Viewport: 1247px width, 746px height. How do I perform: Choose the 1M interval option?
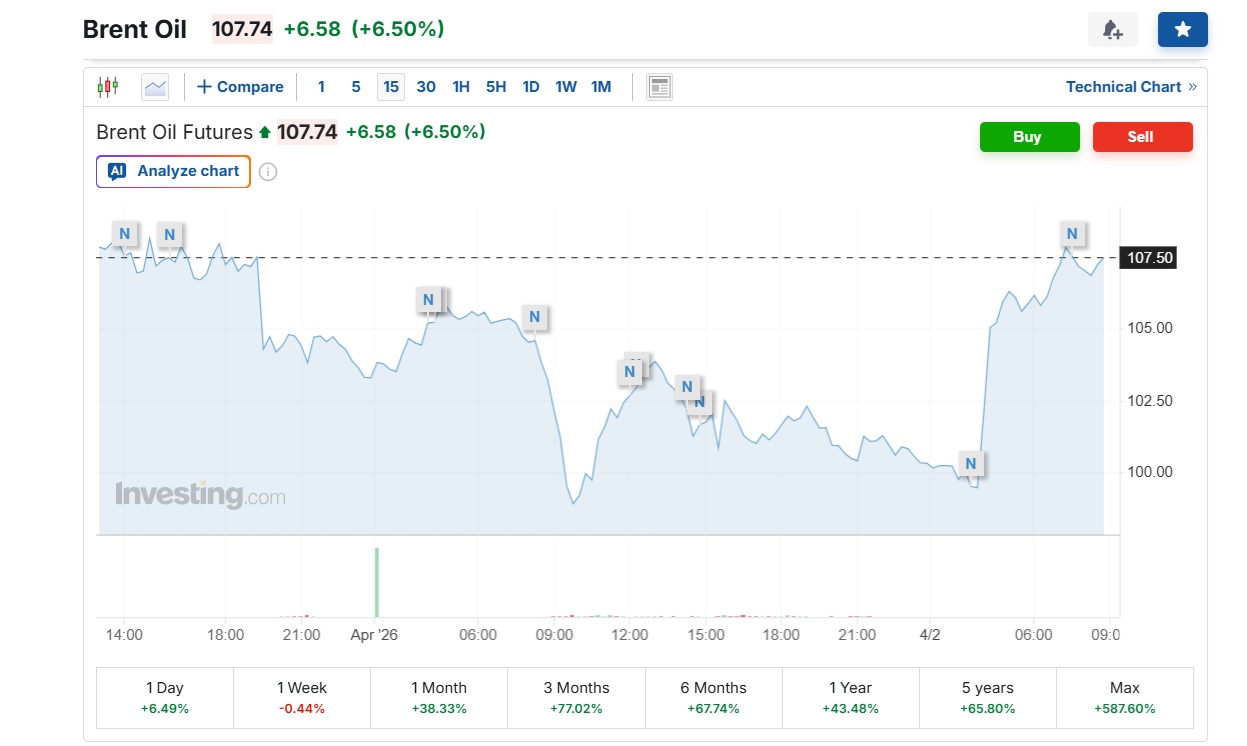tap(601, 87)
